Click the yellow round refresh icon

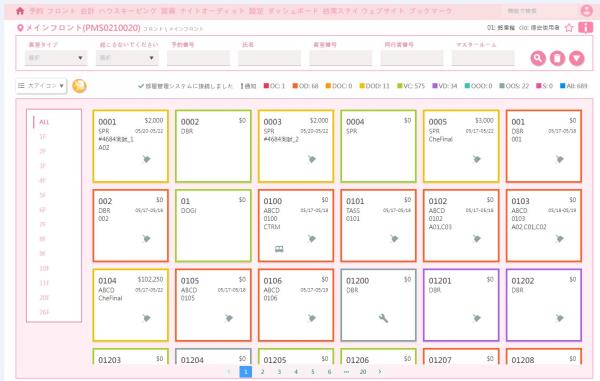(x=79, y=86)
